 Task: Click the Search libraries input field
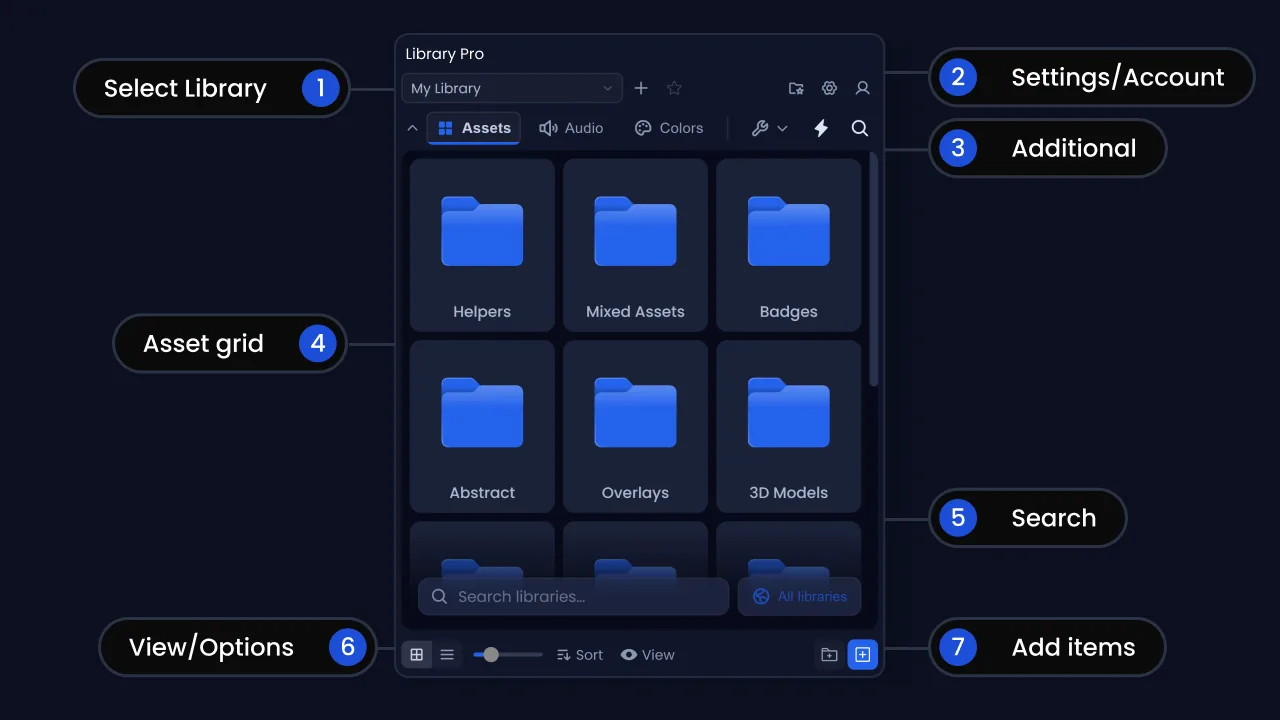pos(573,596)
